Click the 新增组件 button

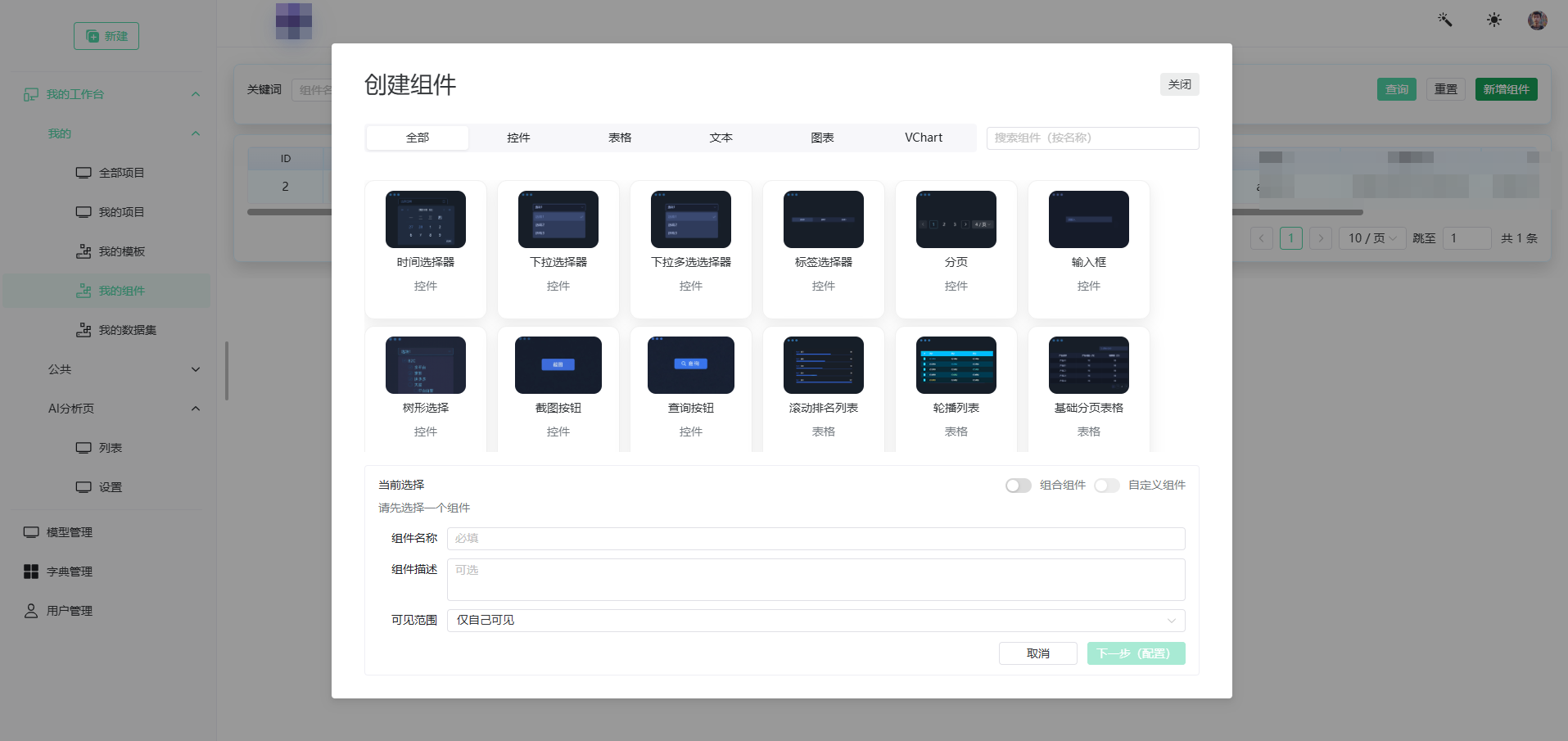click(x=1507, y=89)
